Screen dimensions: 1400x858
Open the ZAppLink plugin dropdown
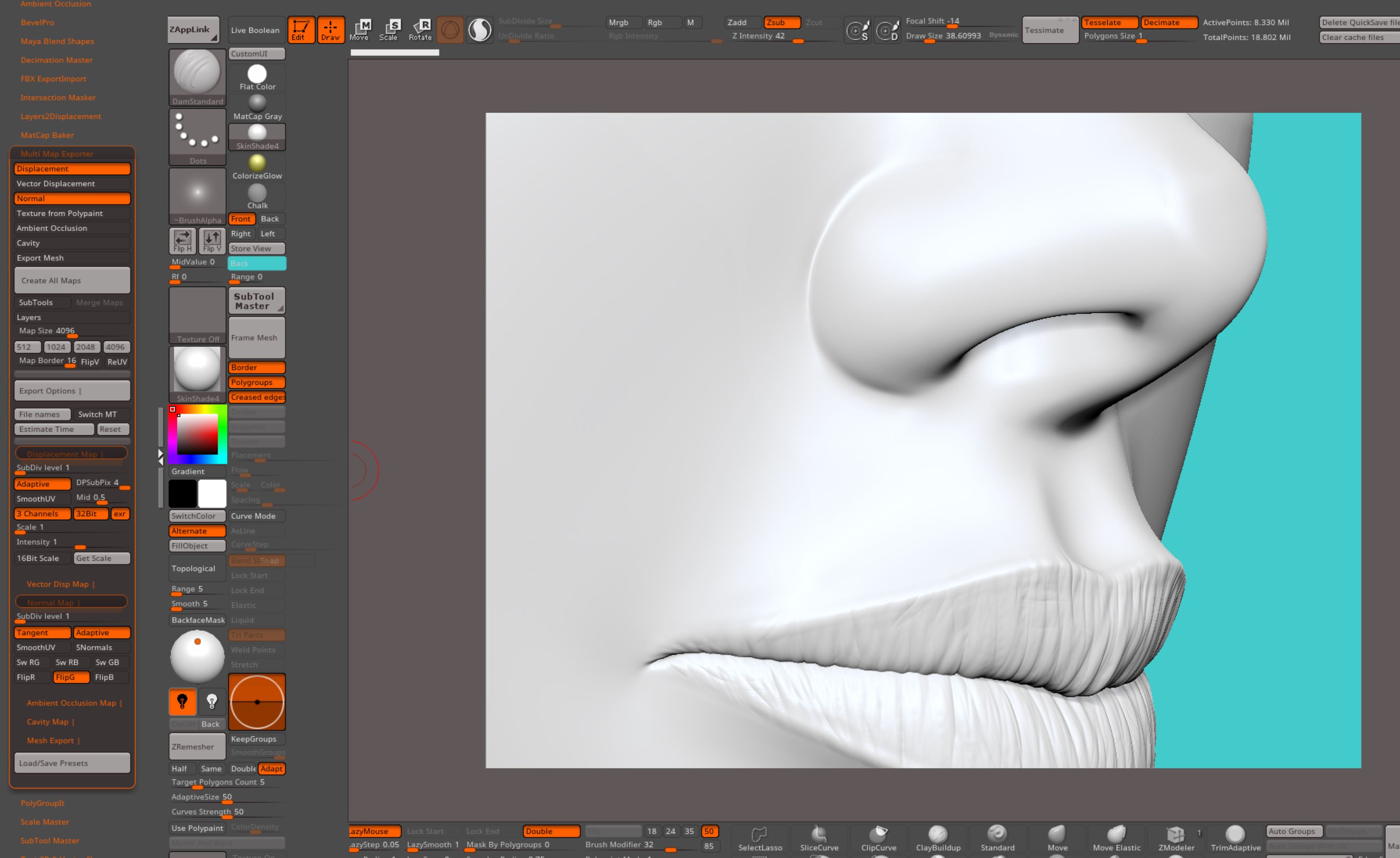(193, 29)
